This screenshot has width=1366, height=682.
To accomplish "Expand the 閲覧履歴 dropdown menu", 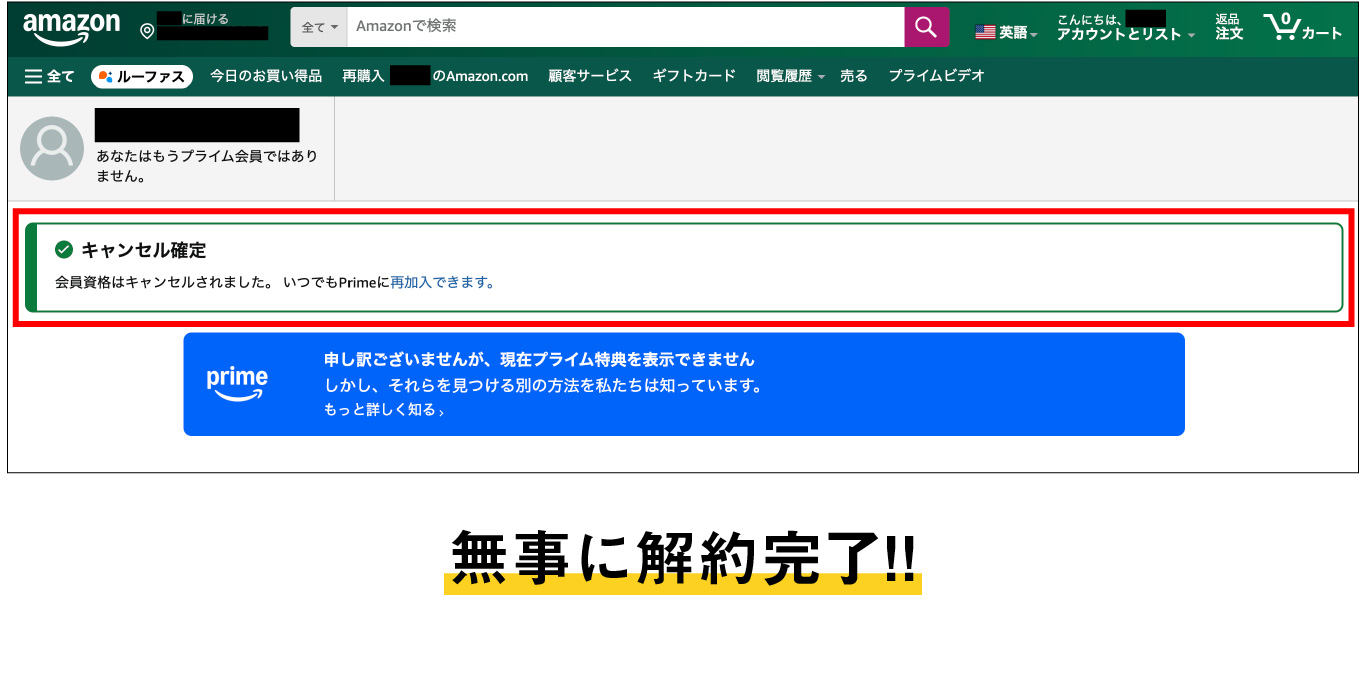I will pyautogui.click(x=790, y=76).
